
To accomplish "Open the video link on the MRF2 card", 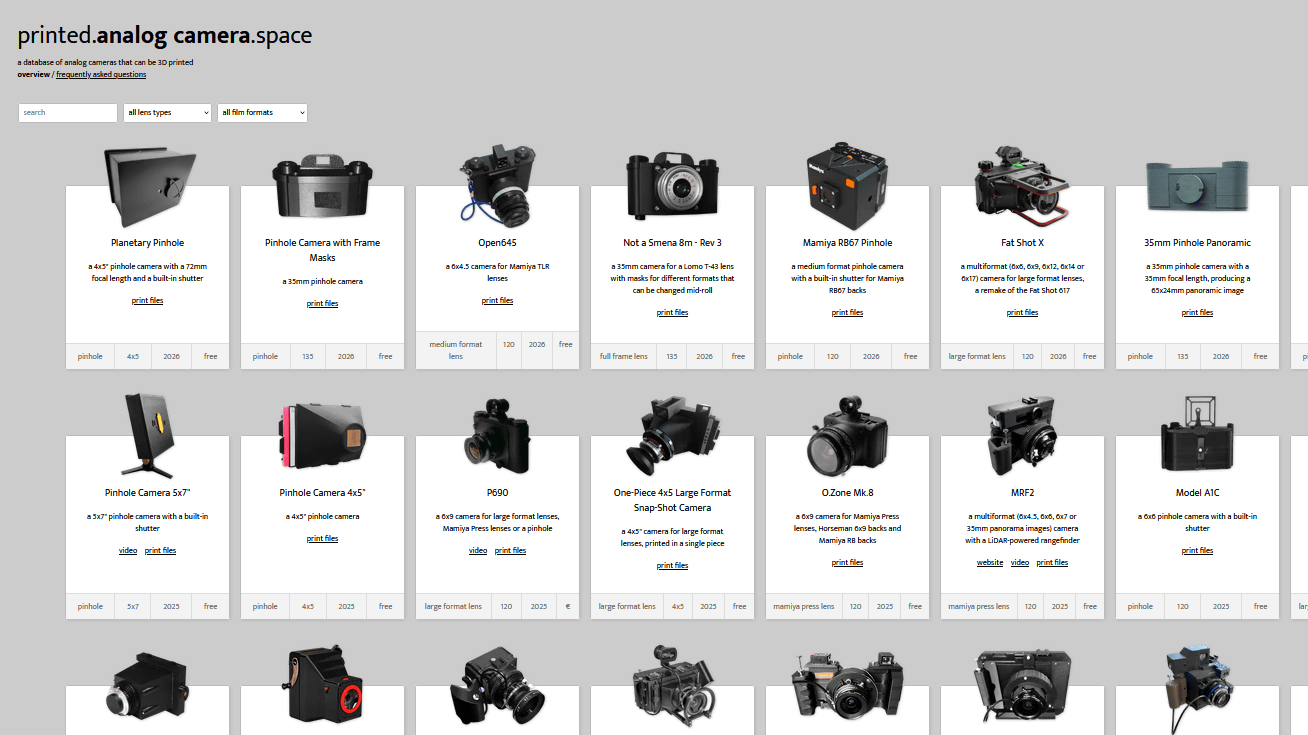I will tap(1019, 562).
